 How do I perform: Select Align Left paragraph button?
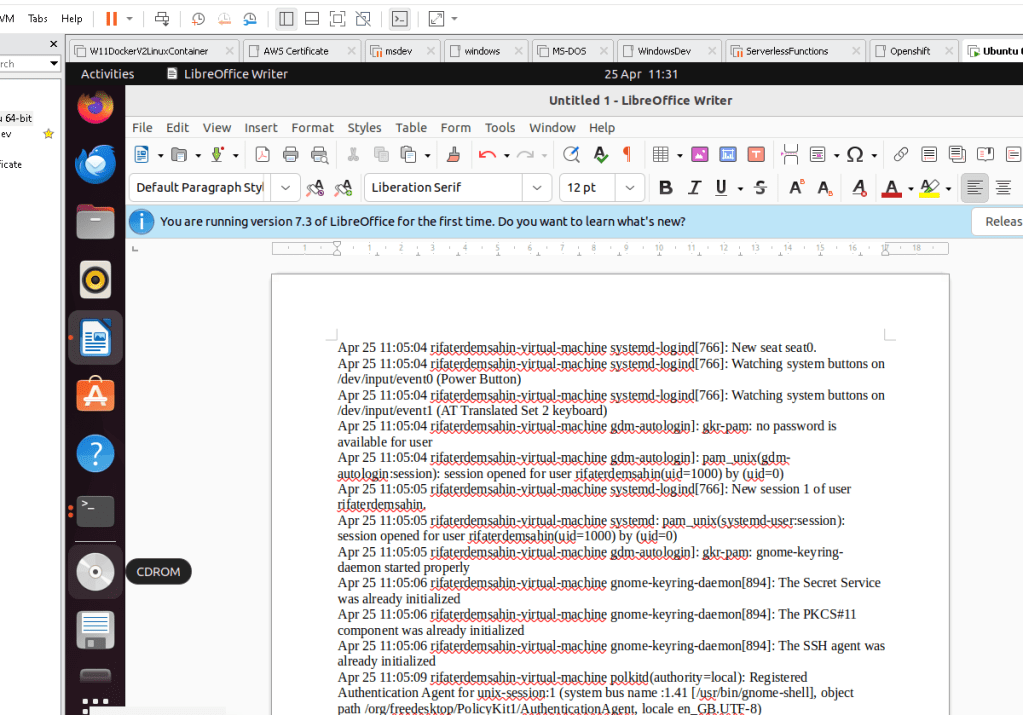975,188
